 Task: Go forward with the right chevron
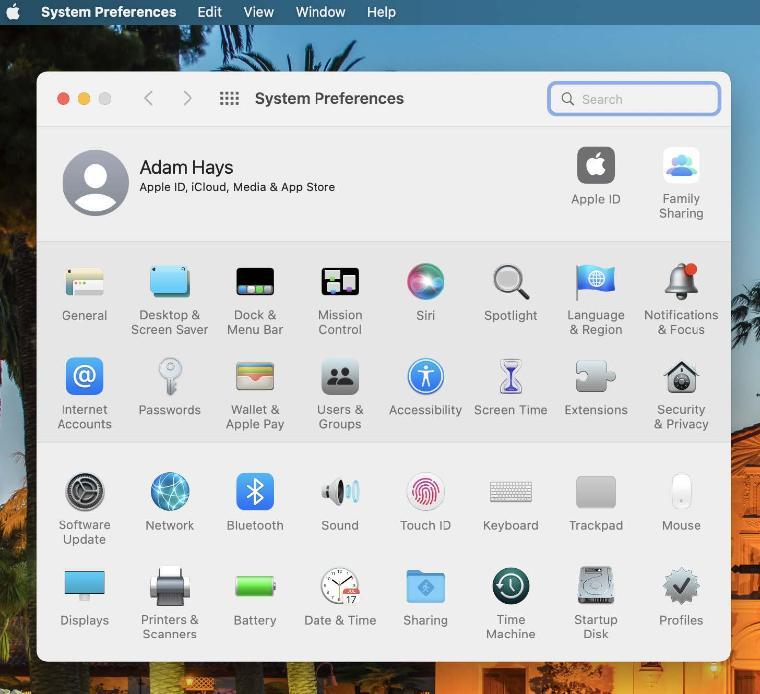[x=188, y=98]
